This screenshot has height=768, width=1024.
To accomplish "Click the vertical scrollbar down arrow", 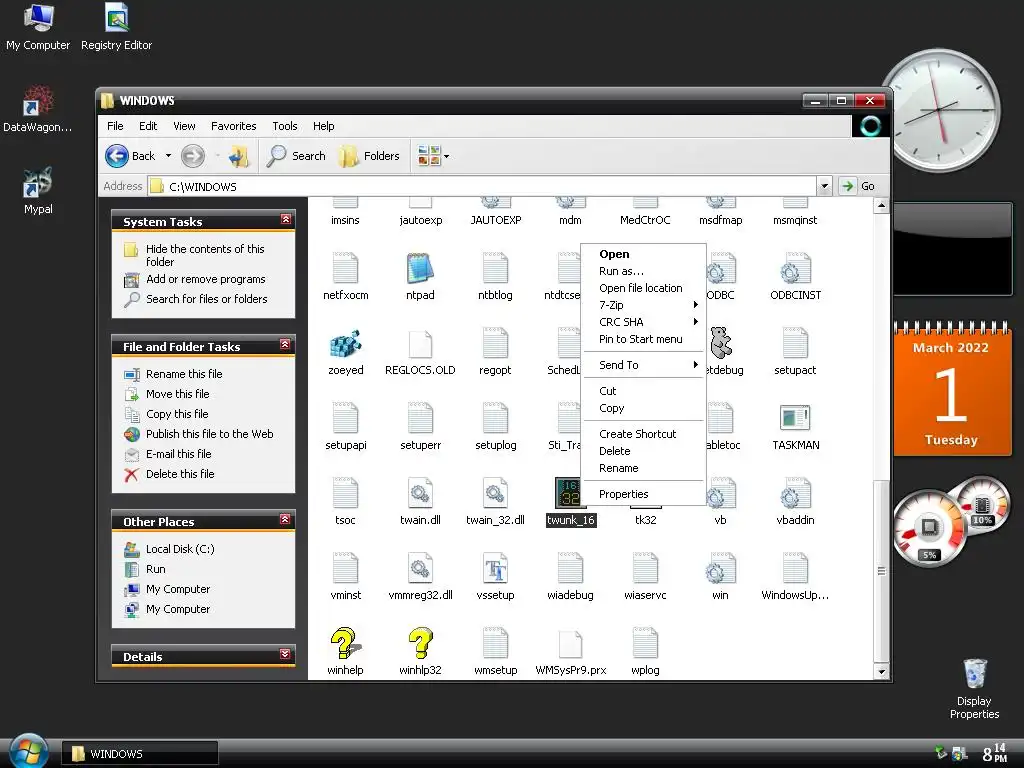I will (881, 671).
